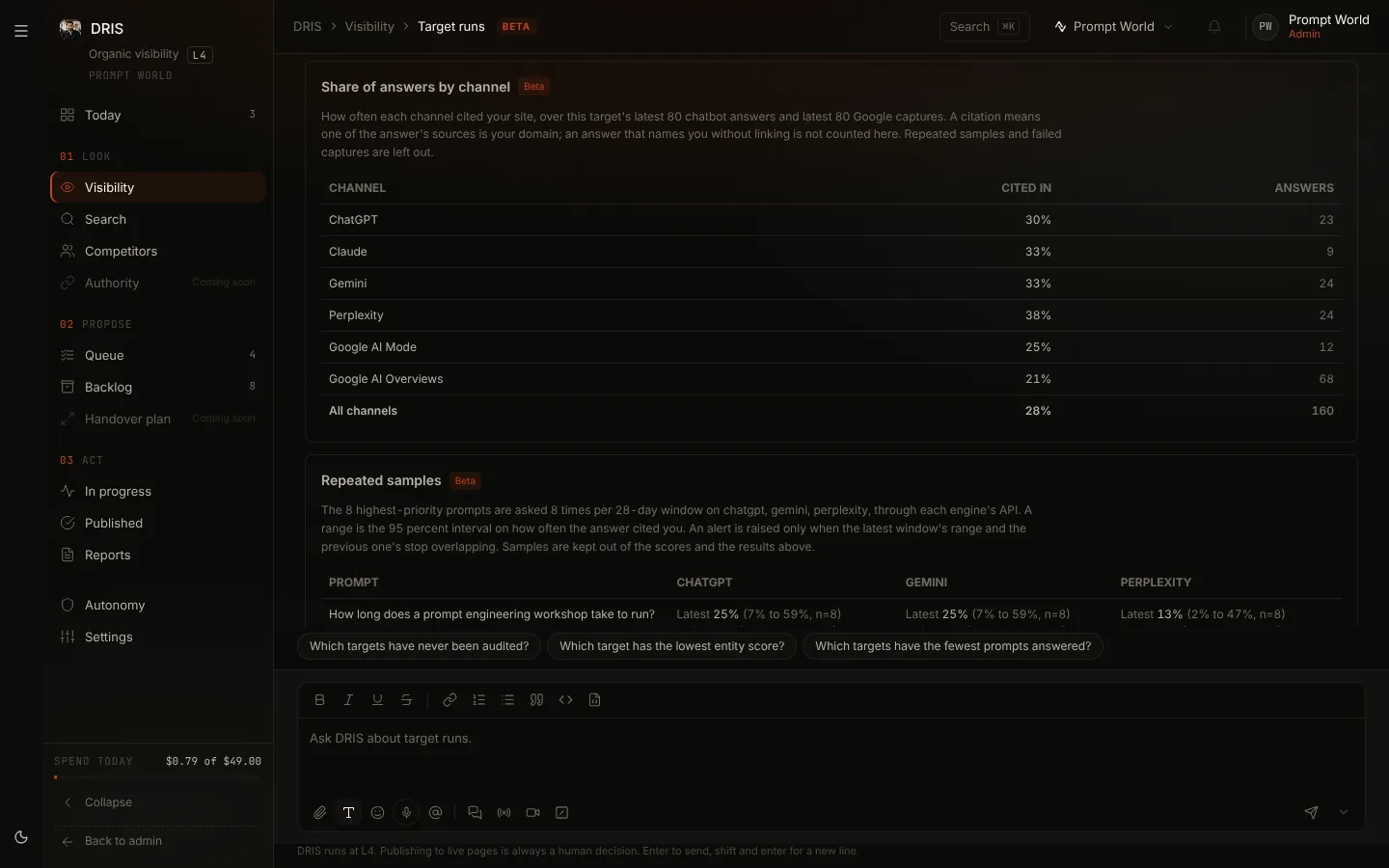This screenshot has width=1389, height=868.
Task: Open the Queue page
Action: point(158,356)
